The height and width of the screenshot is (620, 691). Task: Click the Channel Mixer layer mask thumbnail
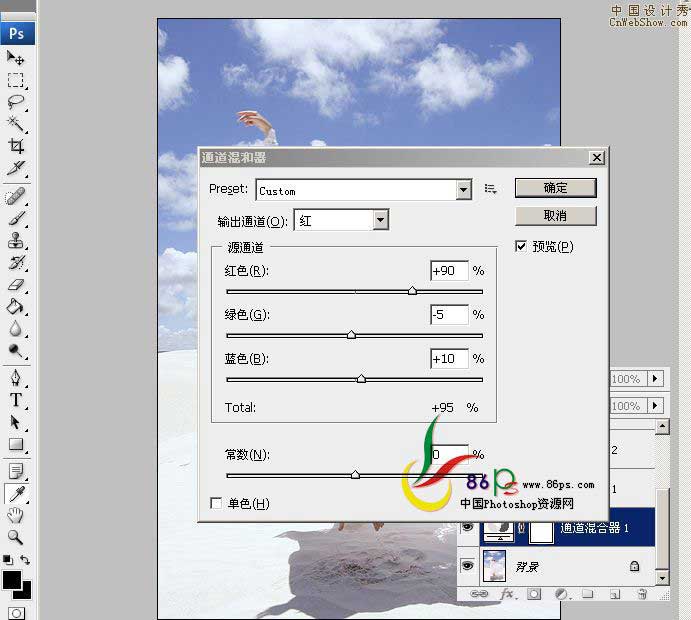click(x=542, y=531)
